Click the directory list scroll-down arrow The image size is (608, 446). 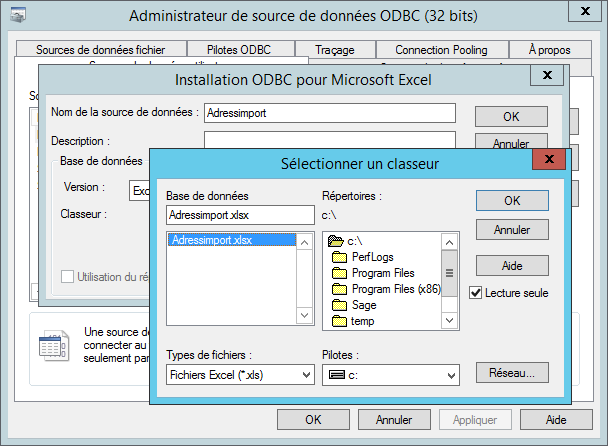point(449,320)
